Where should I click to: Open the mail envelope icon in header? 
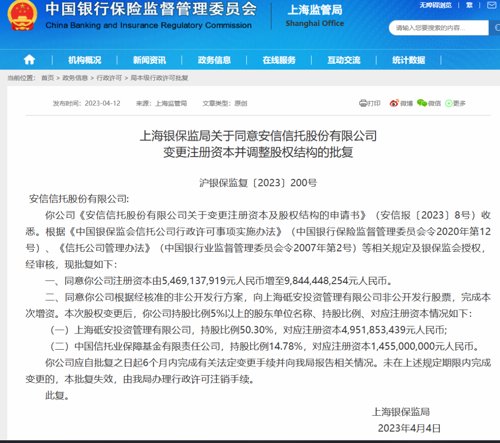point(492,5)
